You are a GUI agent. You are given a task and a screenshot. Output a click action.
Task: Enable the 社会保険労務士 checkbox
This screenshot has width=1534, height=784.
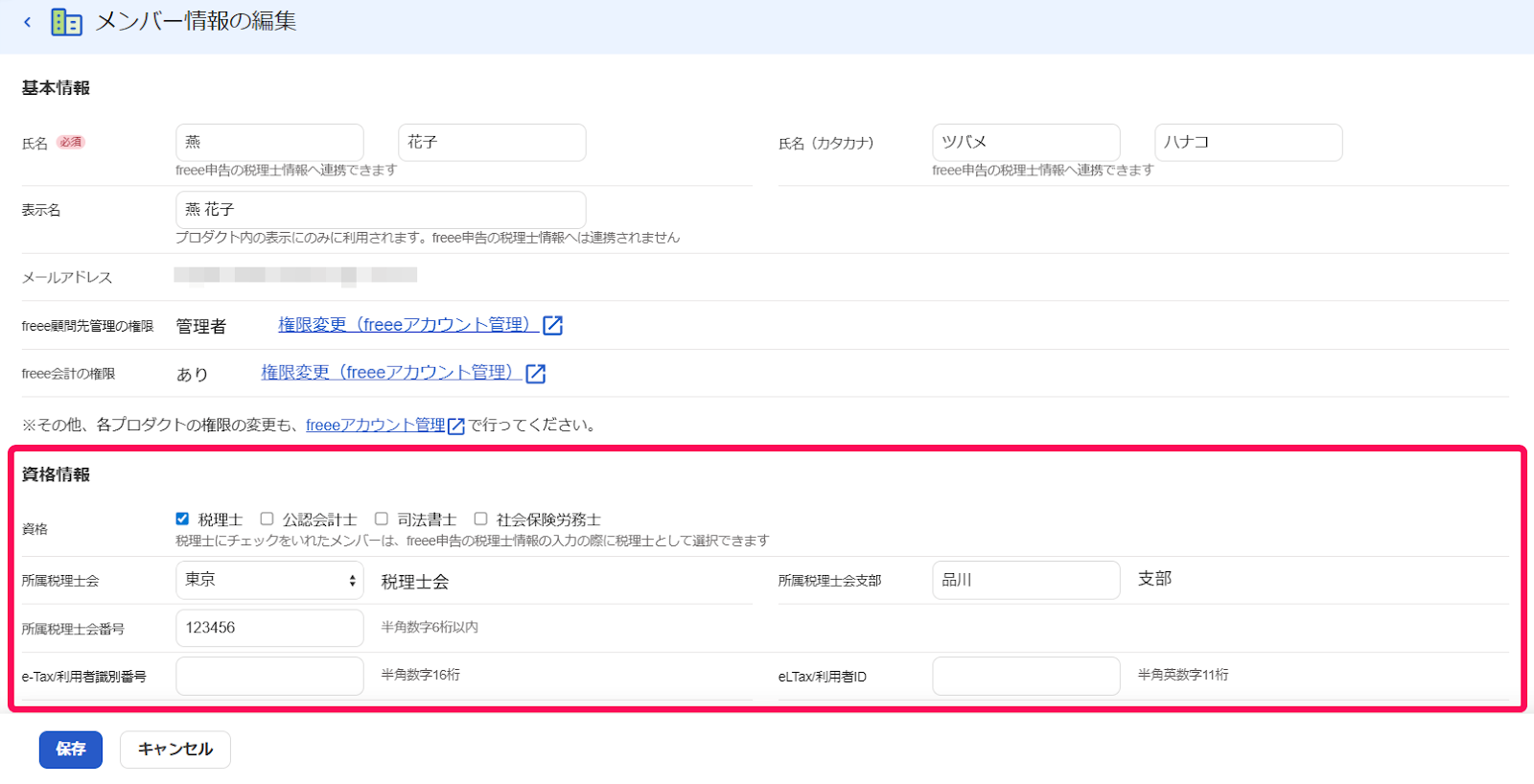(480, 519)
